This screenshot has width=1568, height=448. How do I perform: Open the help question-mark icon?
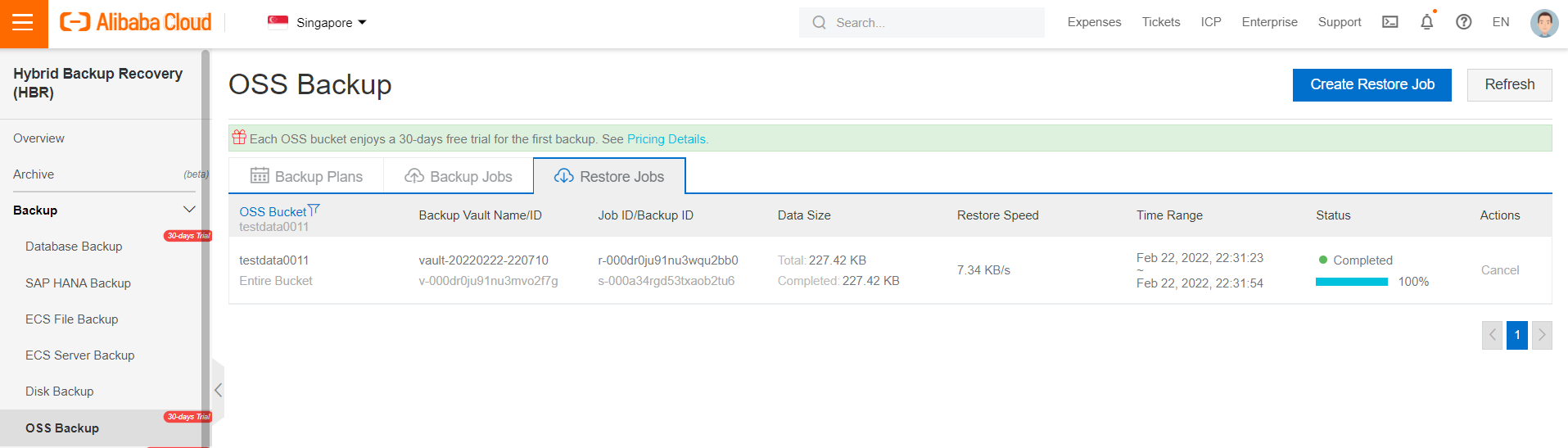(1464, 22)
